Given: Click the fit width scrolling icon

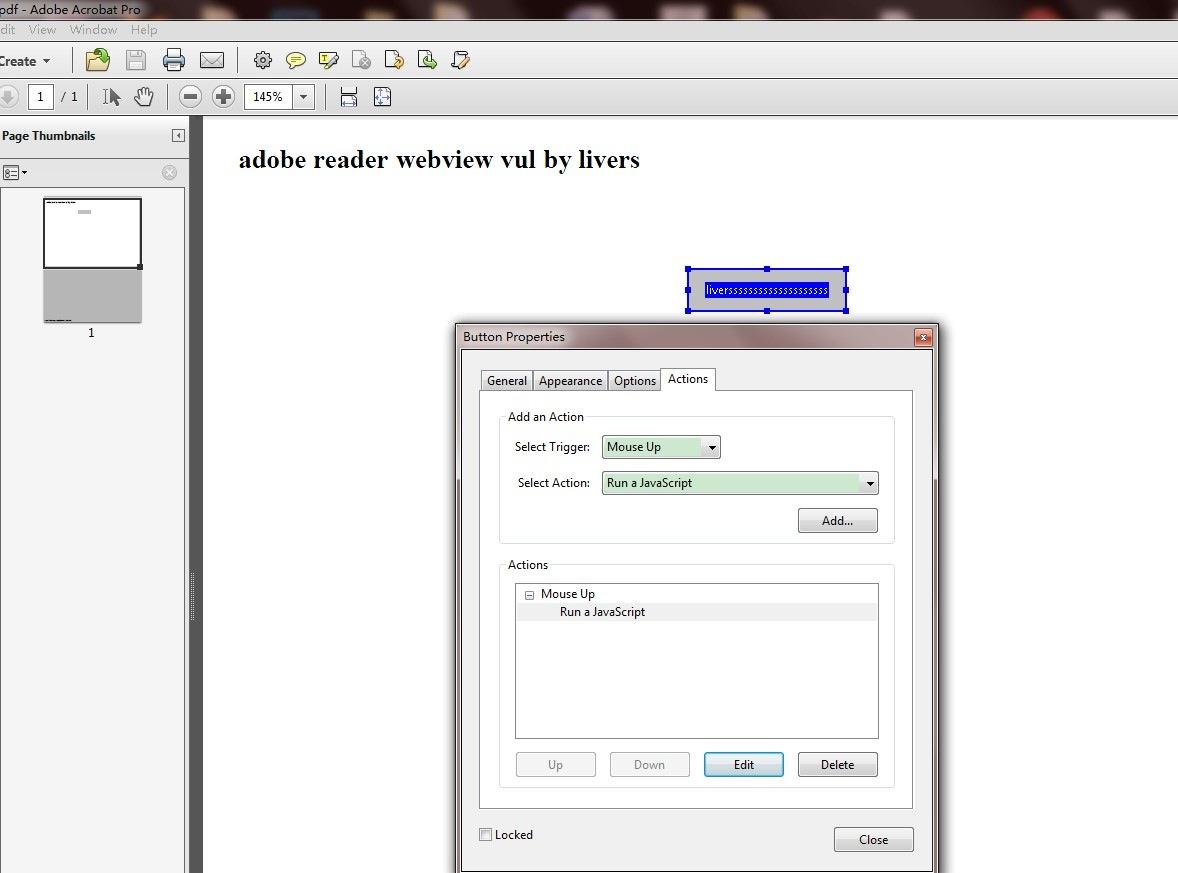Looking at the screenshot, I should click(x=349, y=96).
